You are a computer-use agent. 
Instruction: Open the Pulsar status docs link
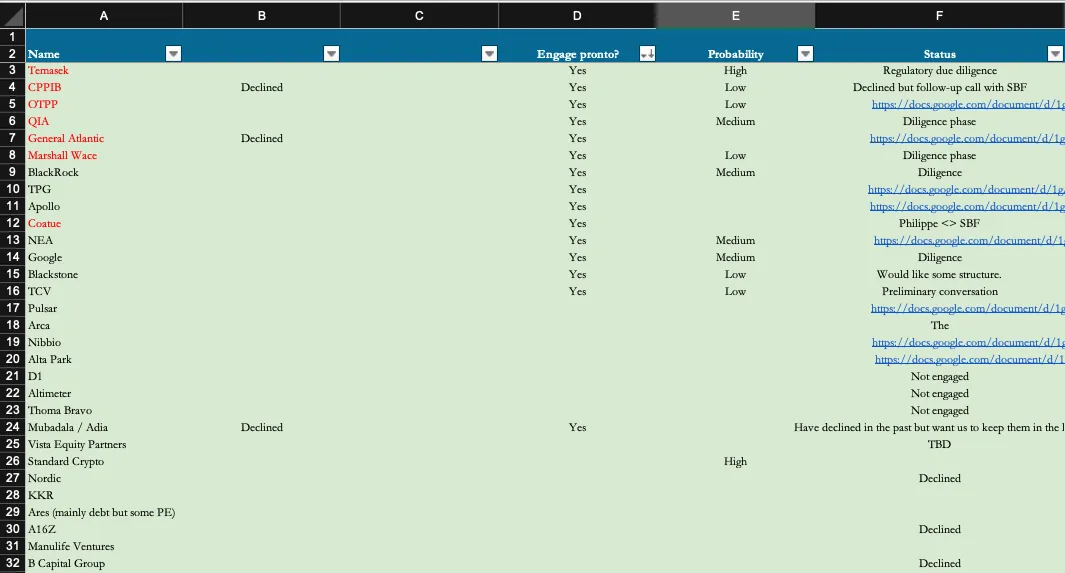pos(968,308)
